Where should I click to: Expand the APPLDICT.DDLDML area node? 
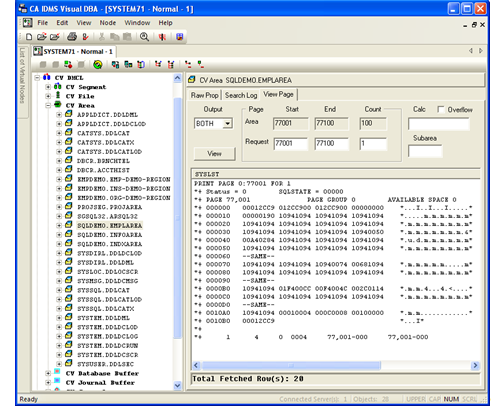click(59, 115)
